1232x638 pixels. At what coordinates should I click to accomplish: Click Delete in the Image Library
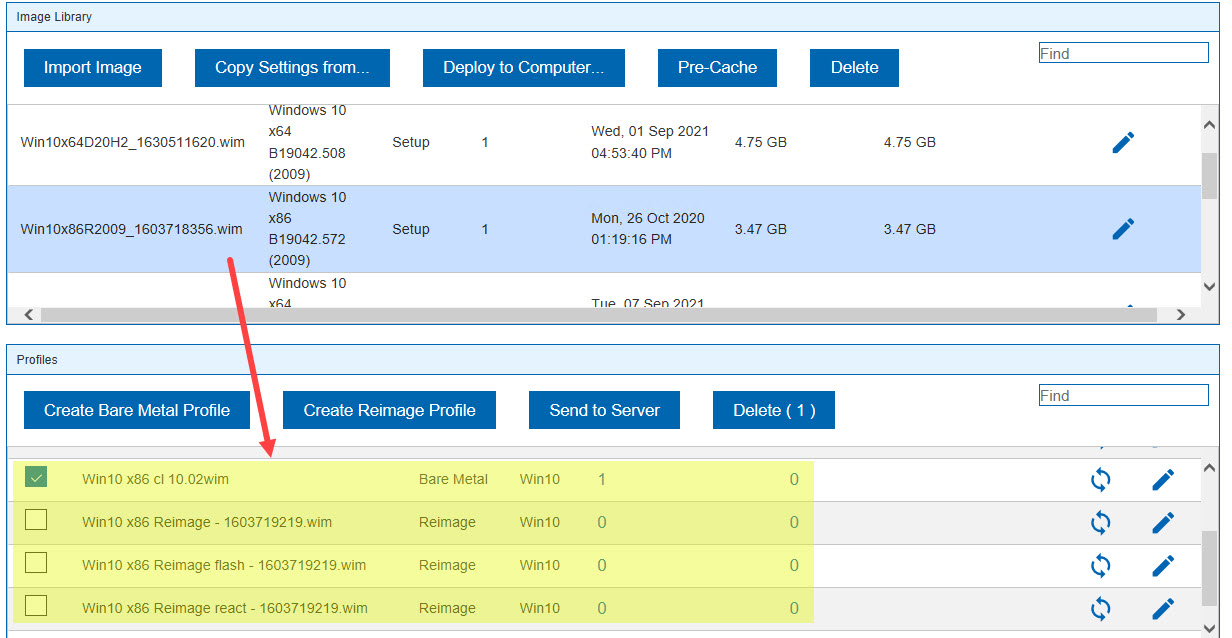tap(855, 68)
